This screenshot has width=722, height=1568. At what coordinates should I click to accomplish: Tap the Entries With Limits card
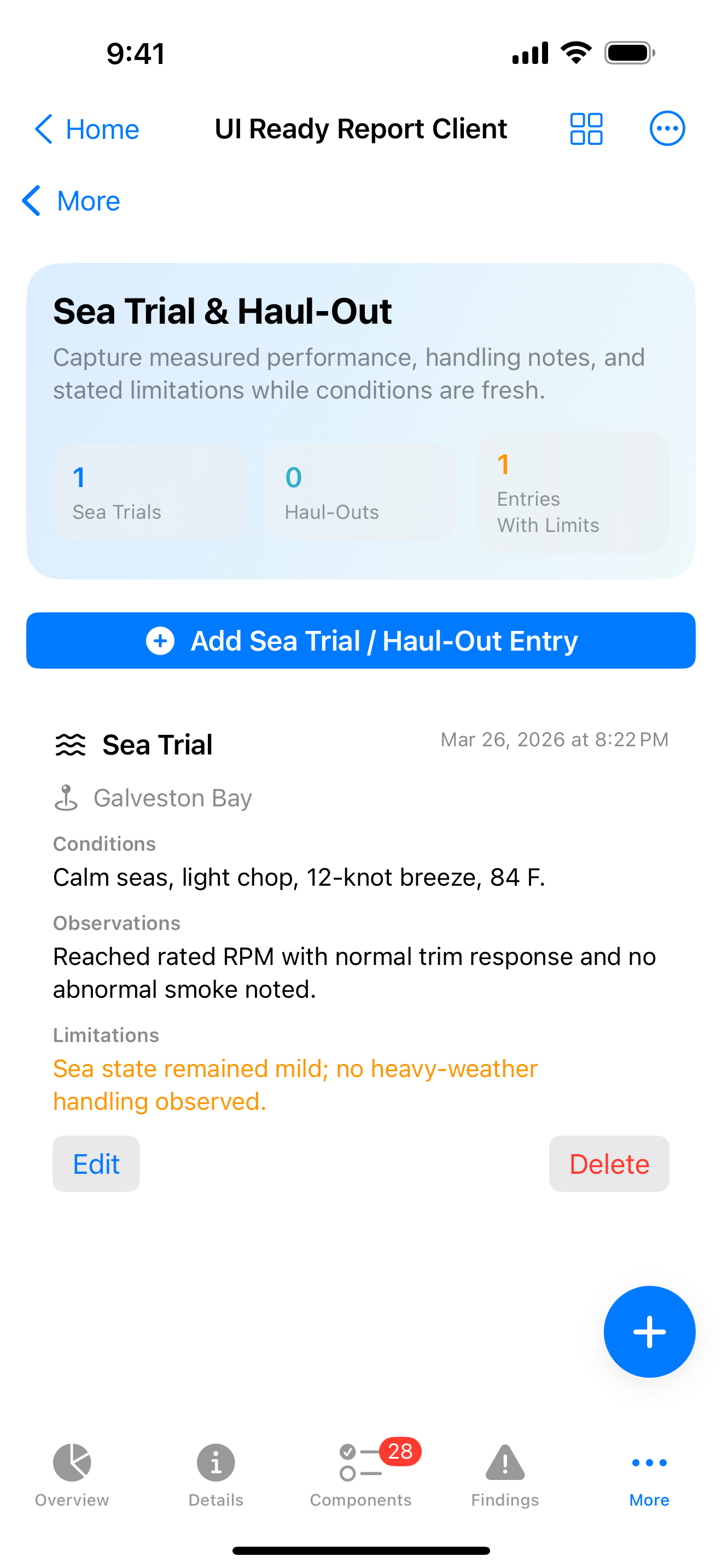(x=573, y=493)
